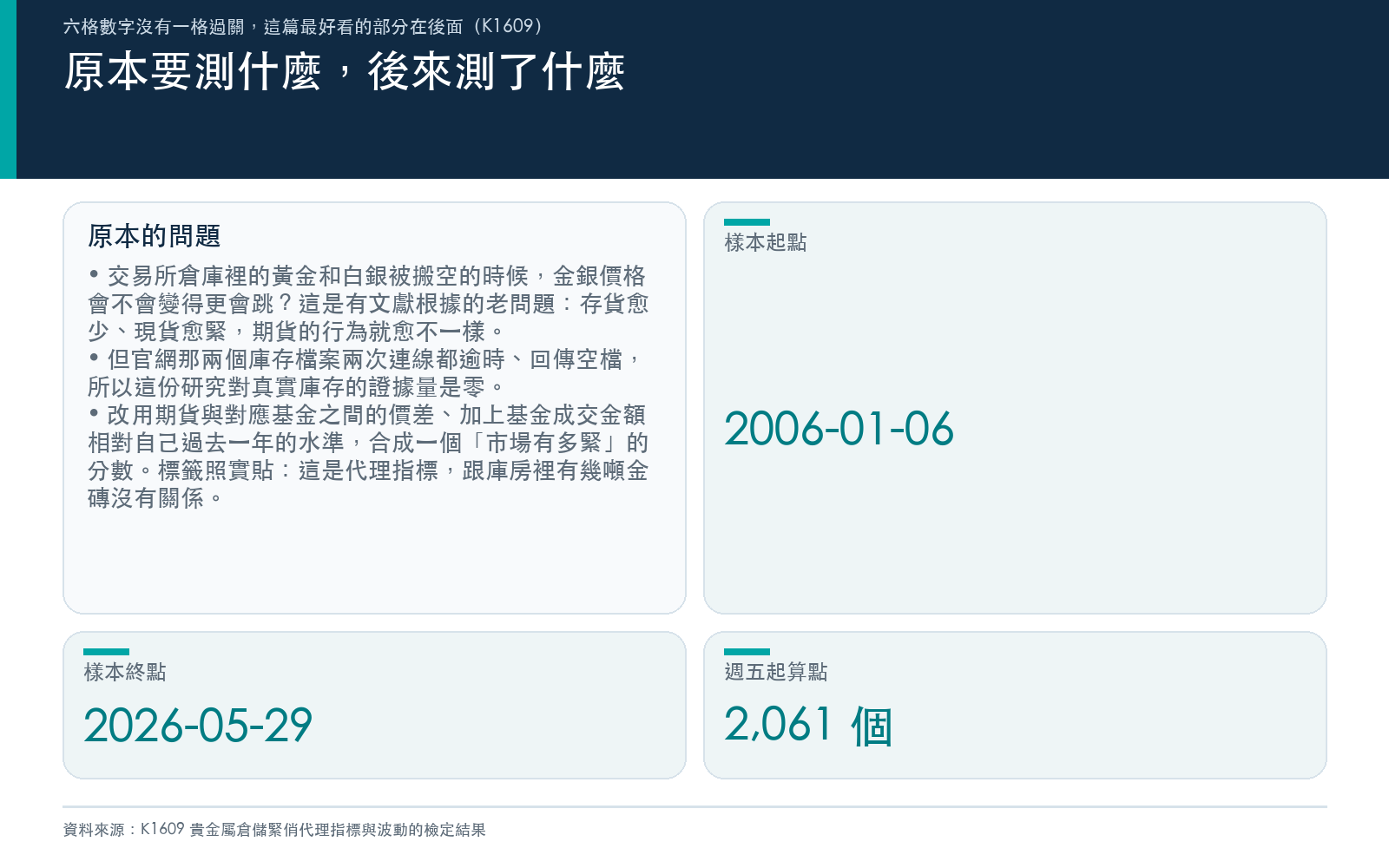1389x868 pixels.
Task: Click the slide title 原本要測什麼，後來測了什麼
Action: click(344, 71)
